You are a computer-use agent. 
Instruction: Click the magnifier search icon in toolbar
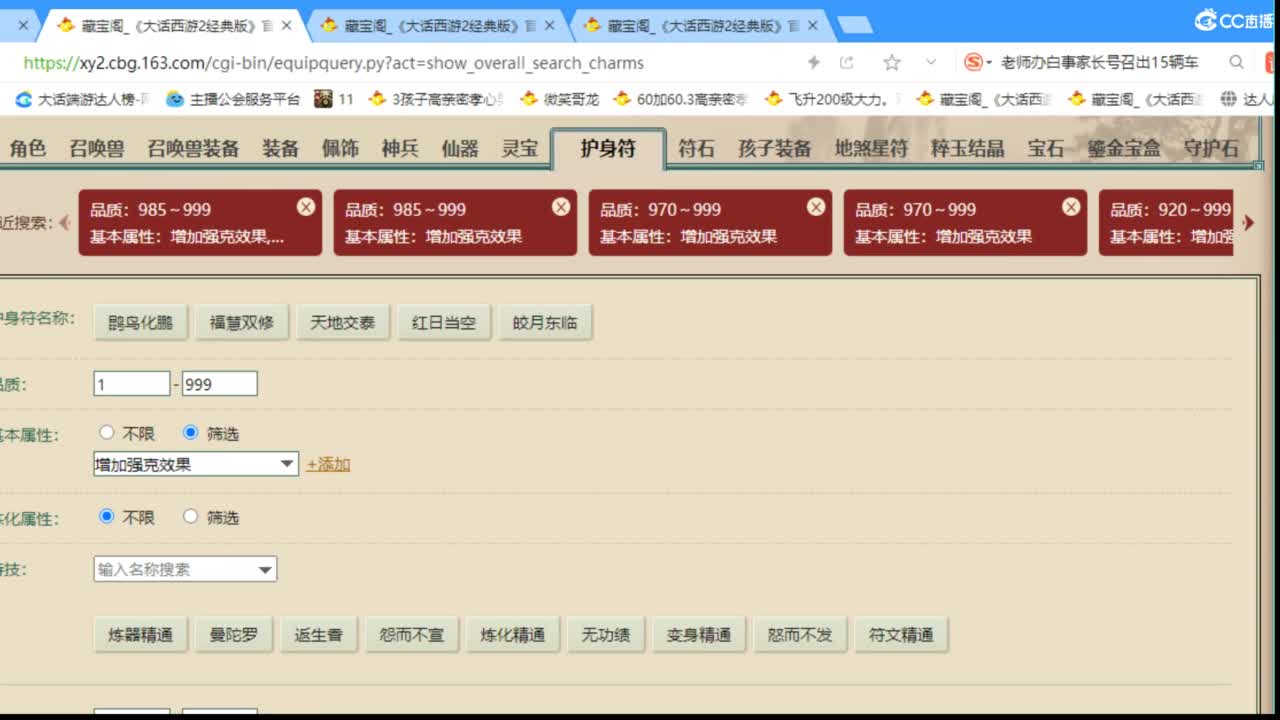pyautogui.click(x=1236, y=62)
